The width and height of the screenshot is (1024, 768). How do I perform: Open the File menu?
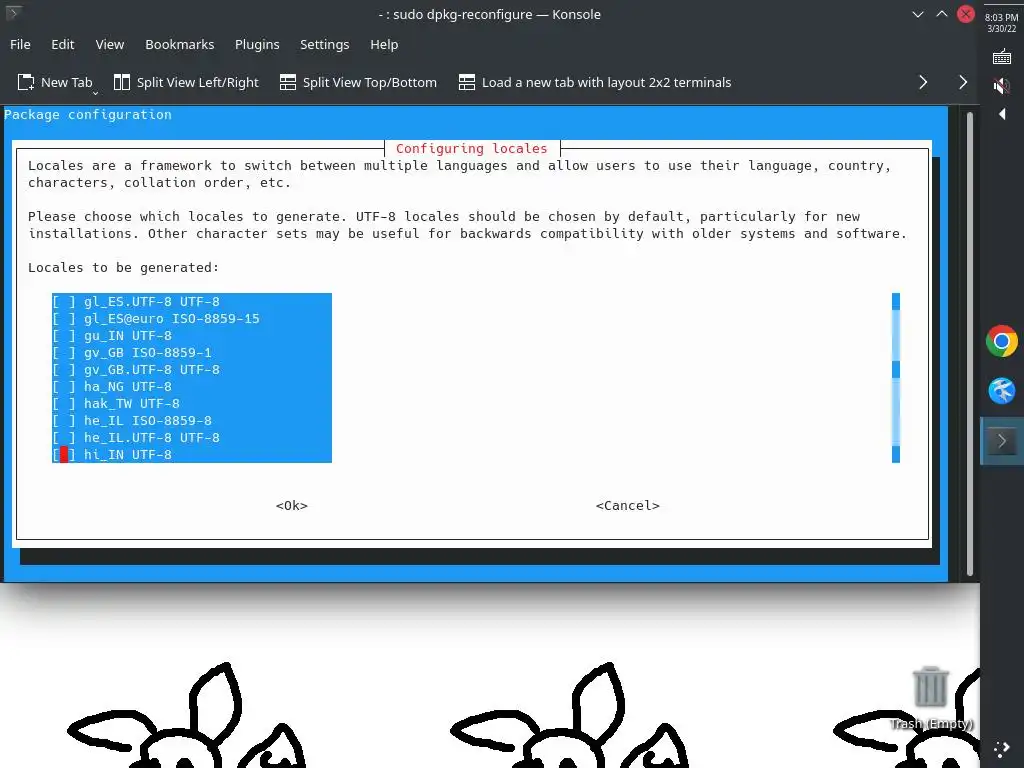pos(20,44)
